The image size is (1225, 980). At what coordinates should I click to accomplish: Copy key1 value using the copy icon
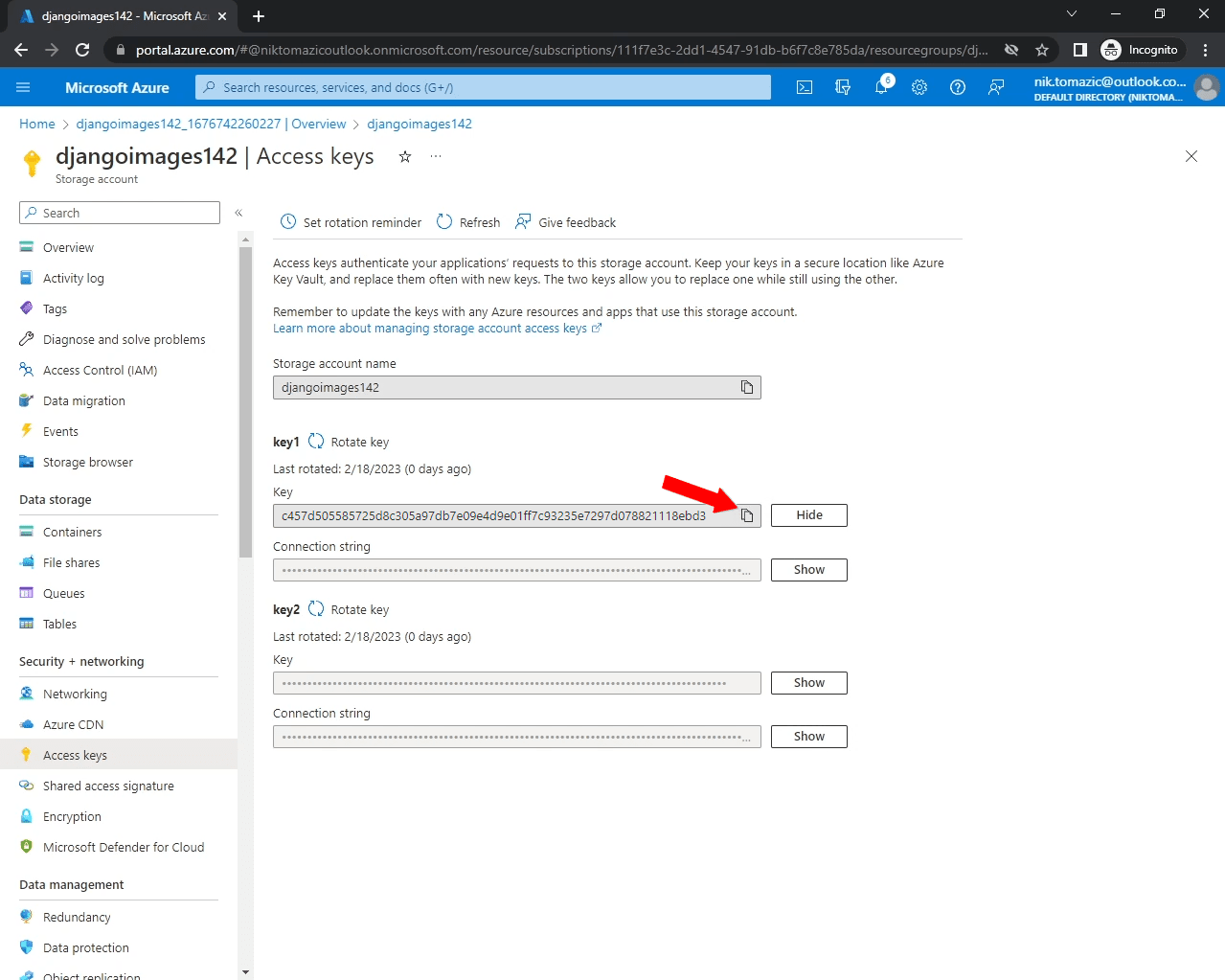click(746, 514)
